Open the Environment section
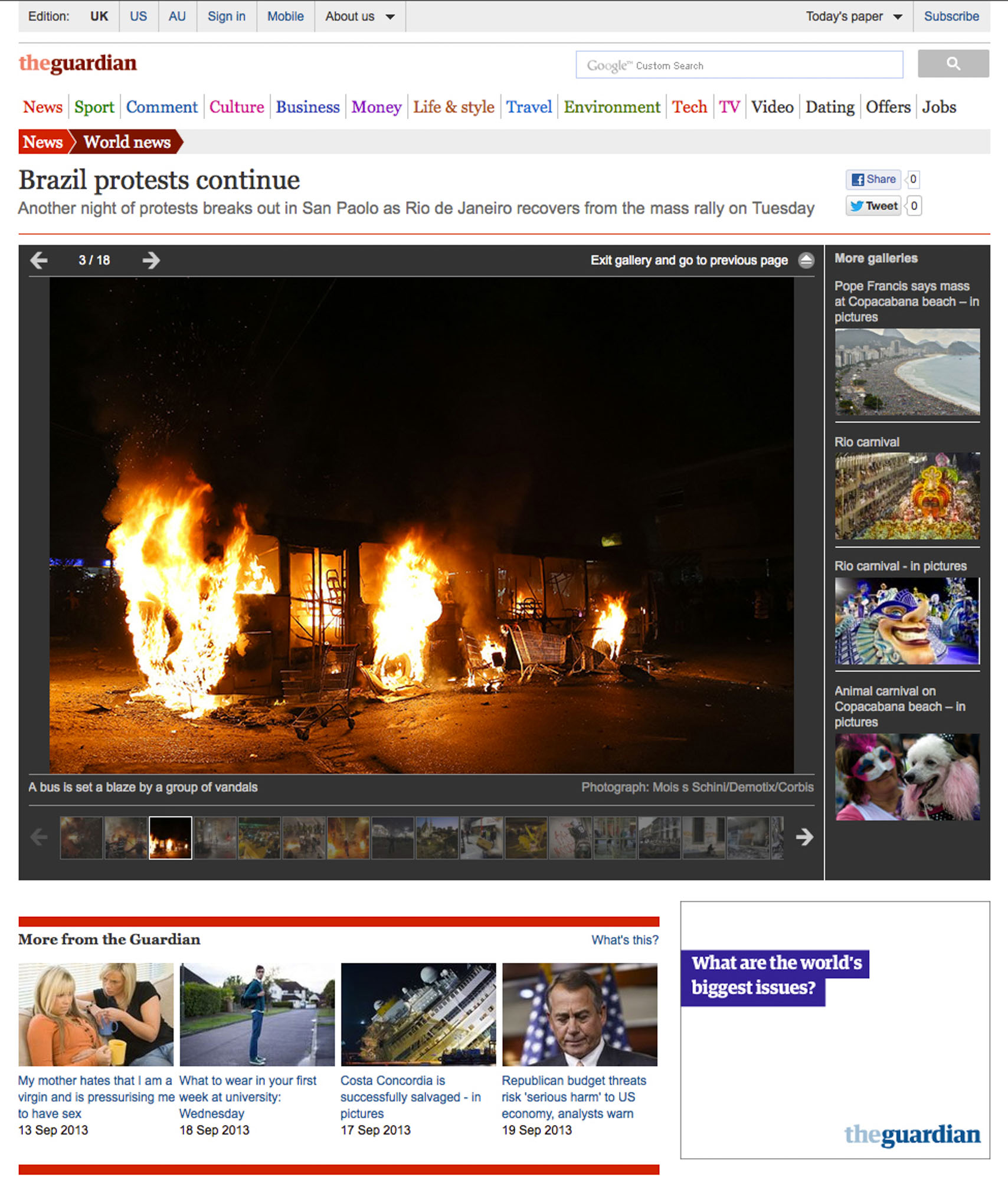Screen dimensions: 1008x1180 [x=611, y=107]
